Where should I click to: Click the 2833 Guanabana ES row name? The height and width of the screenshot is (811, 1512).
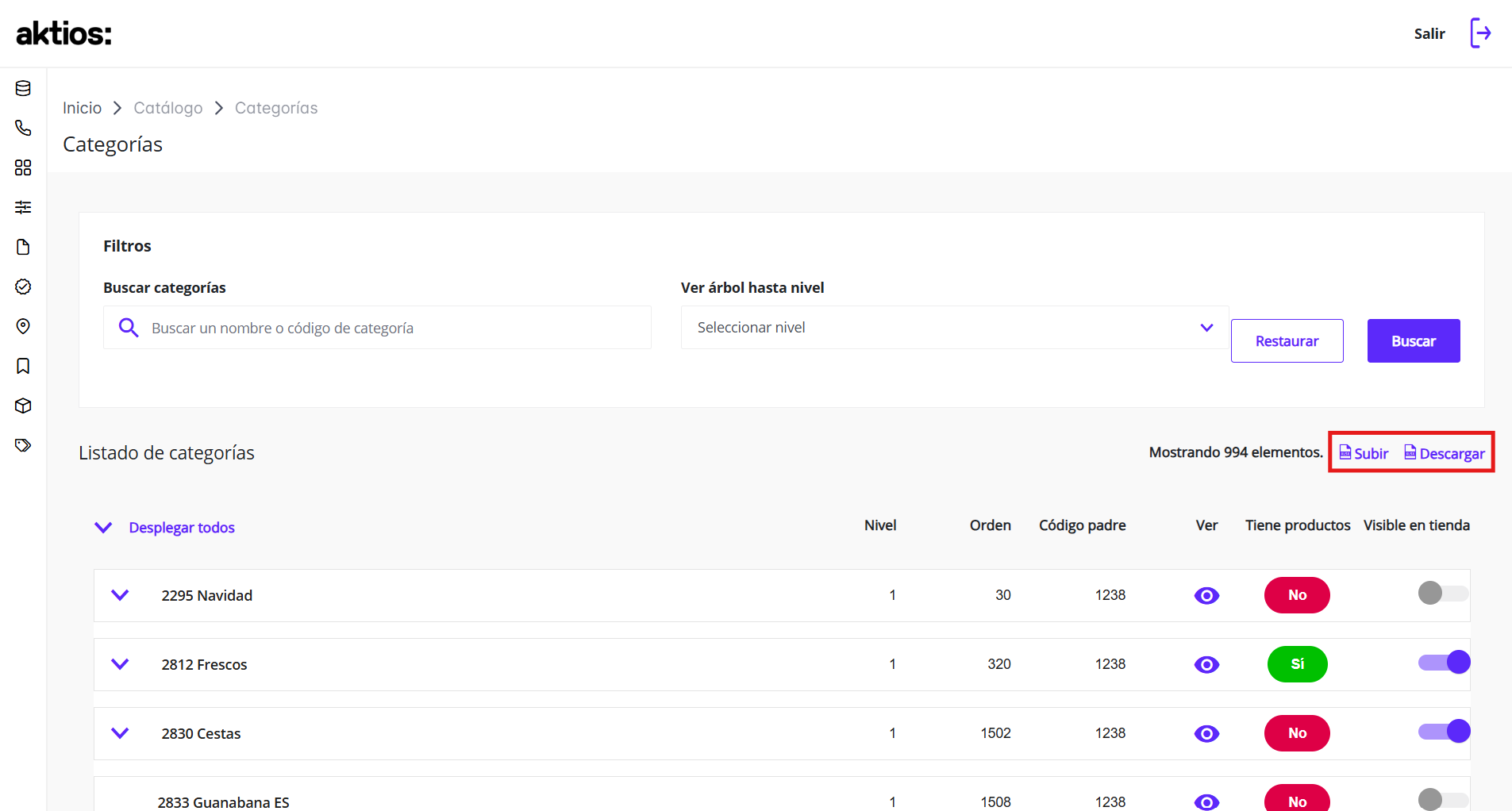(x=223, y=801)
